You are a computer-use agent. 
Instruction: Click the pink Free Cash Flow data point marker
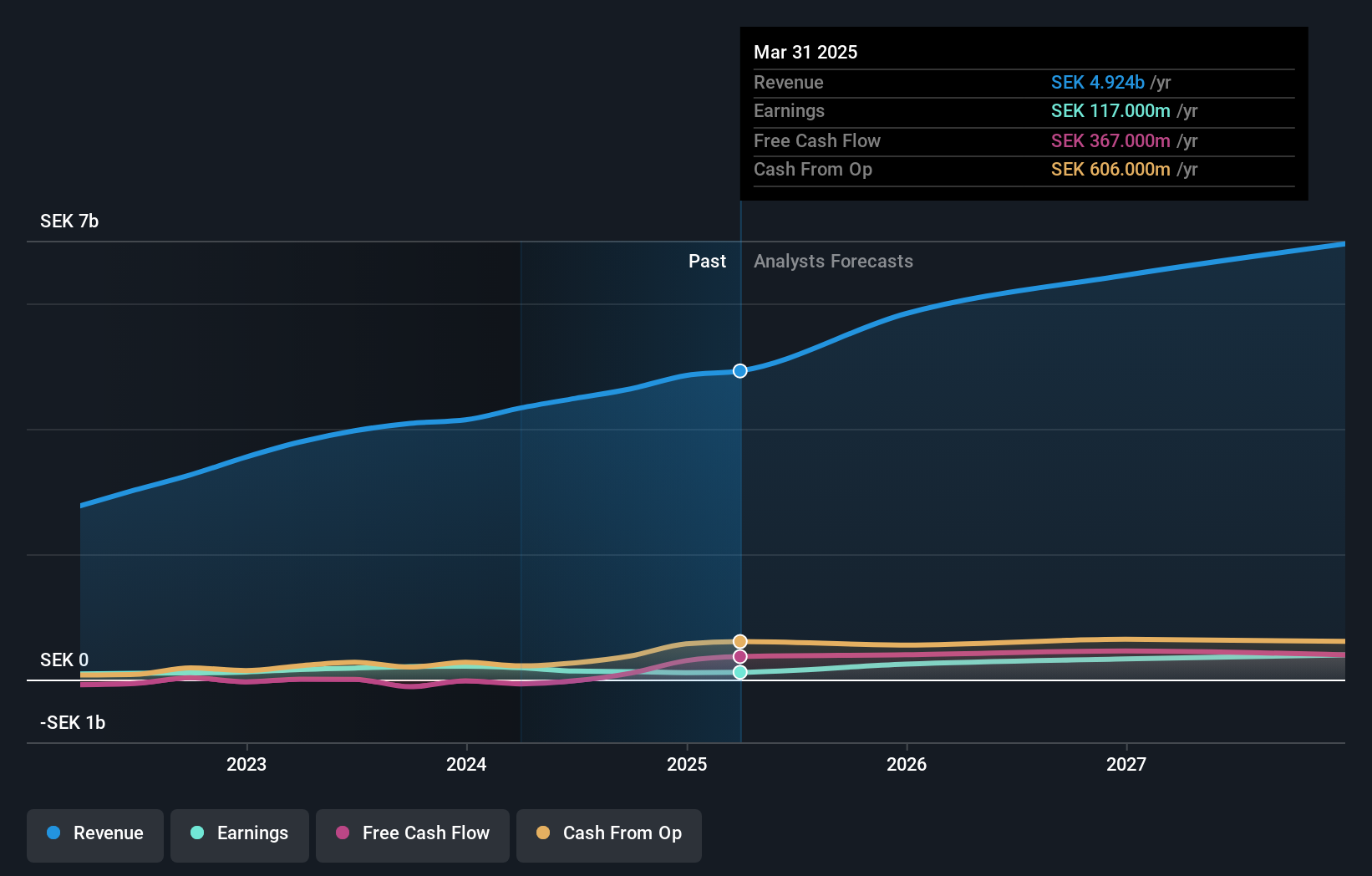[740, 657]
